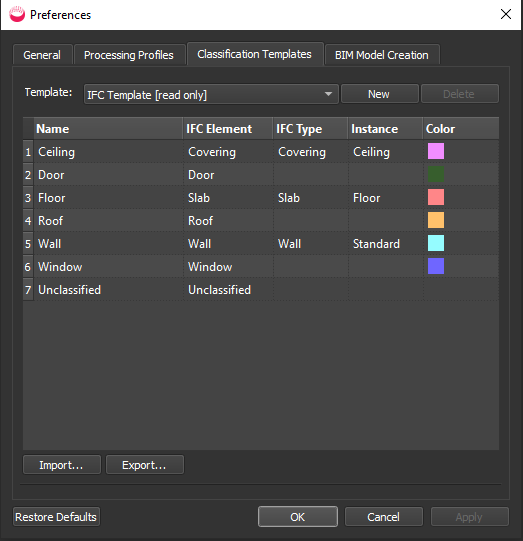The height and width of the screenshot is (541, 523).
Task: Open the Processing Profiles tab
Action: tap(129, 55)
